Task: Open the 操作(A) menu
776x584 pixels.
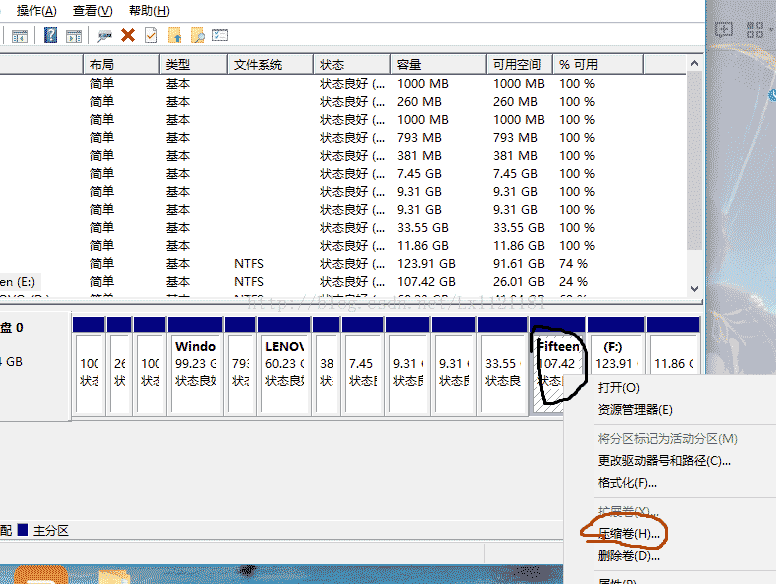Action: [x=37, y=10]
